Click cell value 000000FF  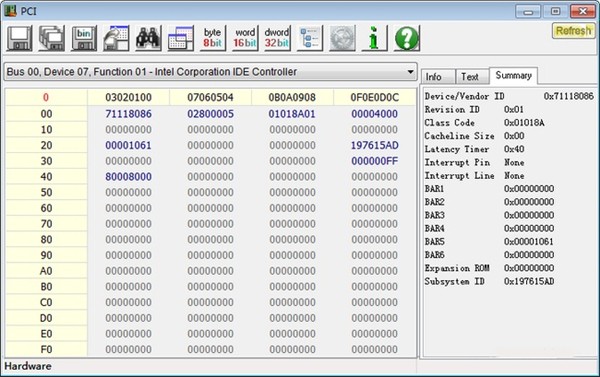375,161
